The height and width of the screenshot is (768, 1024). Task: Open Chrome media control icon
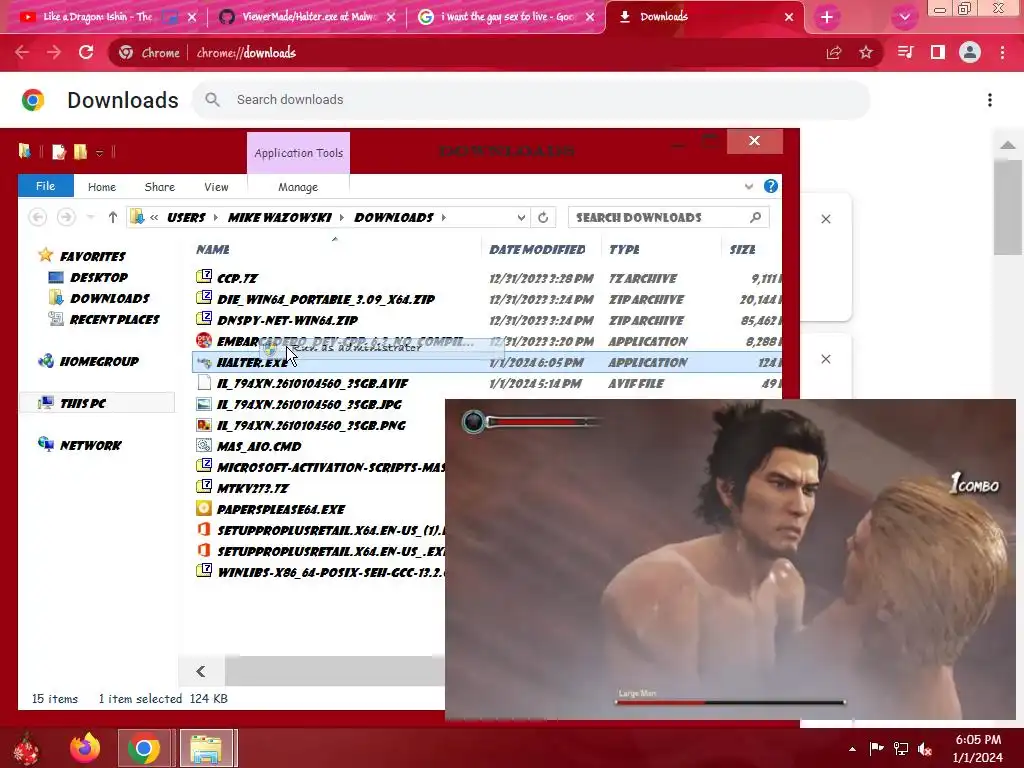click(905, 52)
